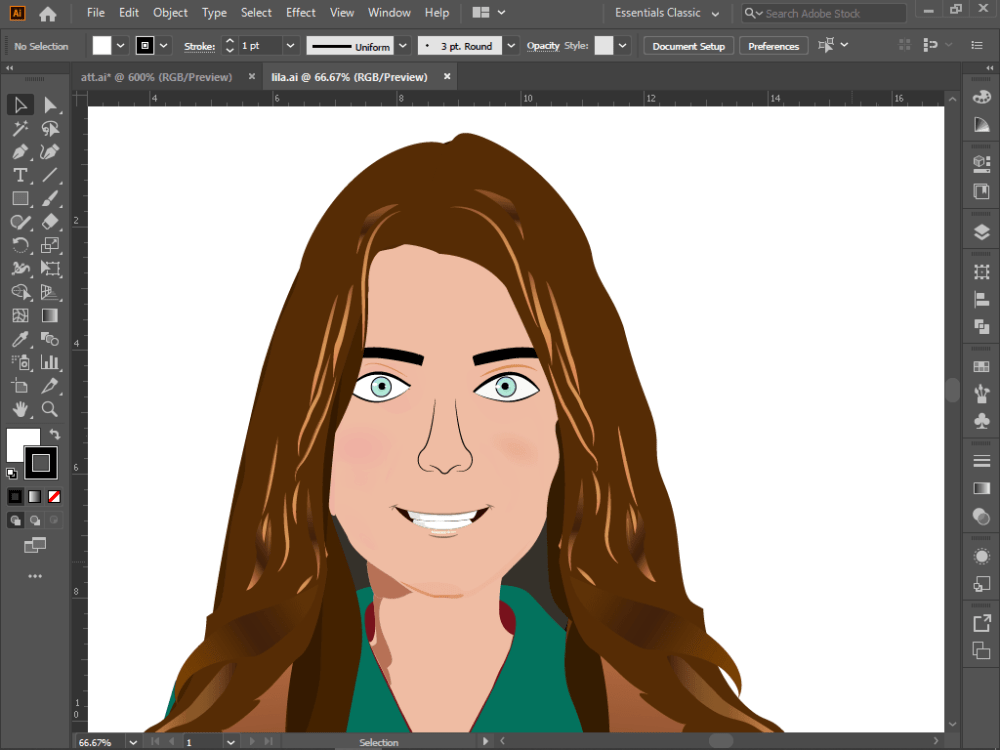Set paint mode to None

pyautogui.click(x=54, y=496)
